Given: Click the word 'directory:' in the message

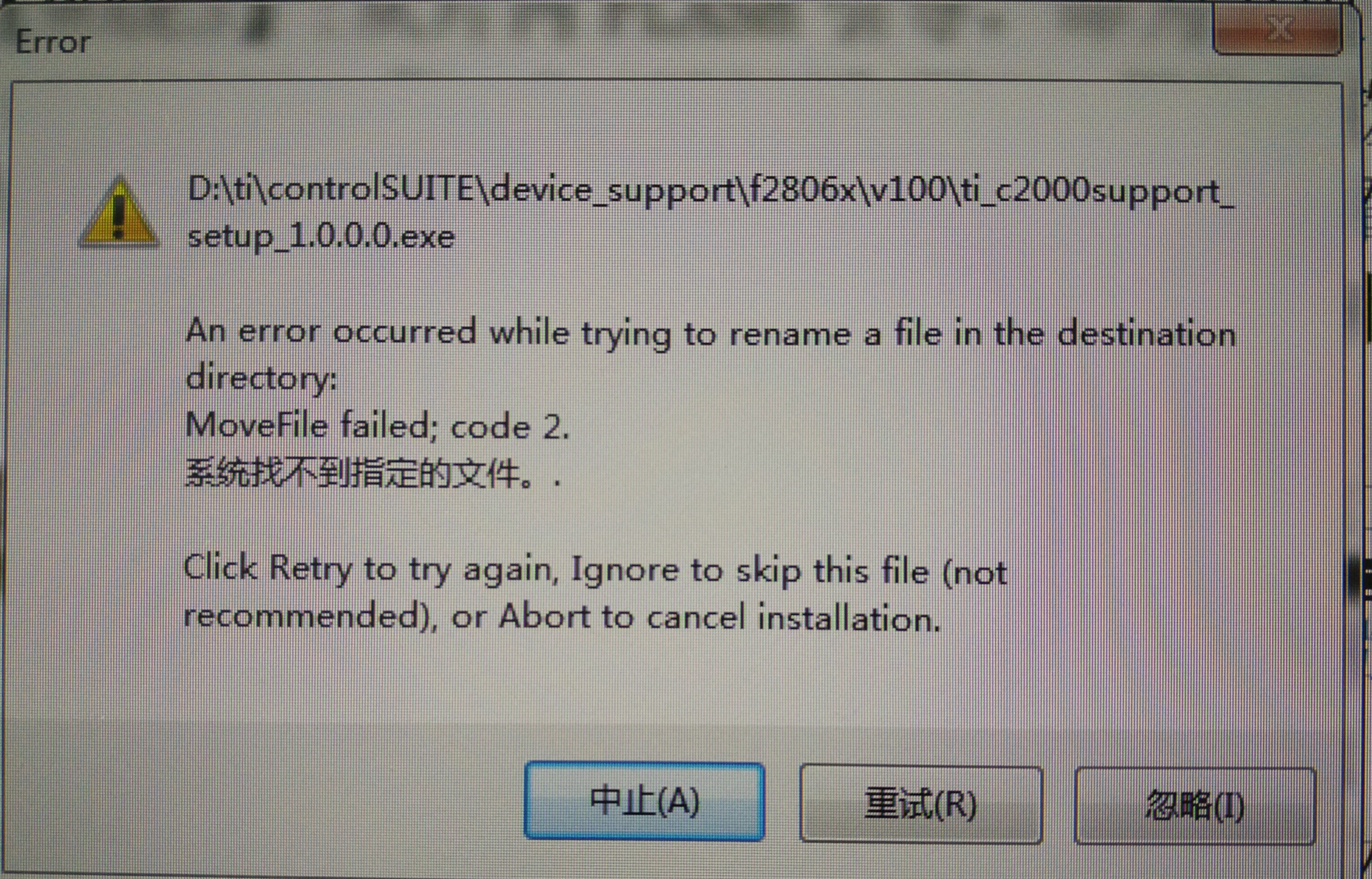Looking at the screenshot, I should tap(261, 379).
